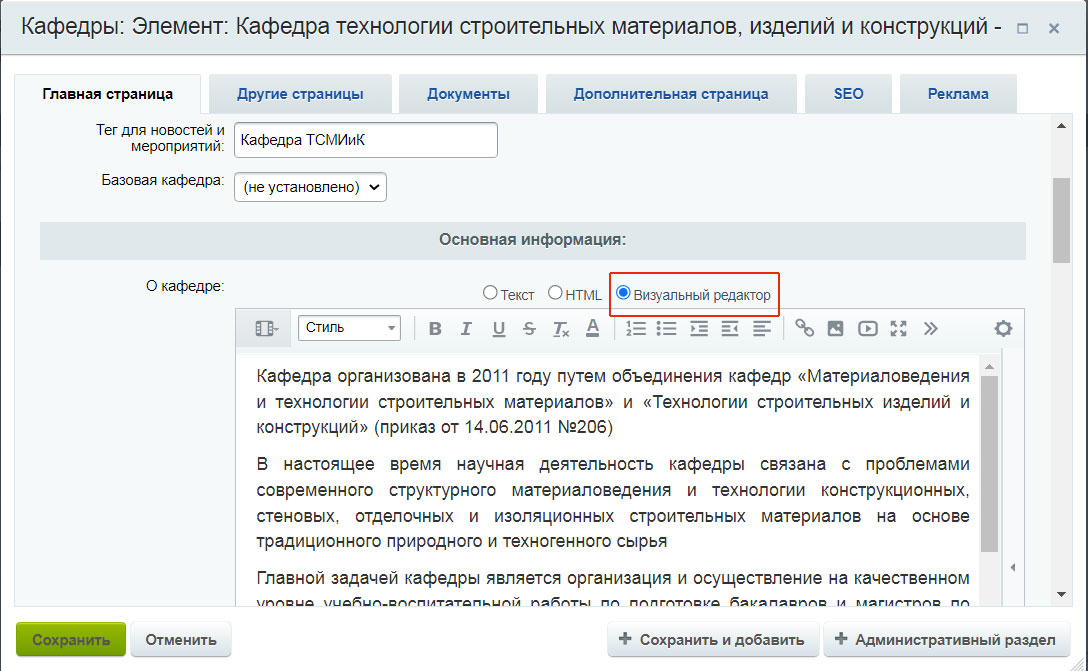Image resolution: width=1088 pixels, height=671 pixels.
Task: Open the 'Стиль' dropdown
Action: pyautogui.click(x=350, y=328)
